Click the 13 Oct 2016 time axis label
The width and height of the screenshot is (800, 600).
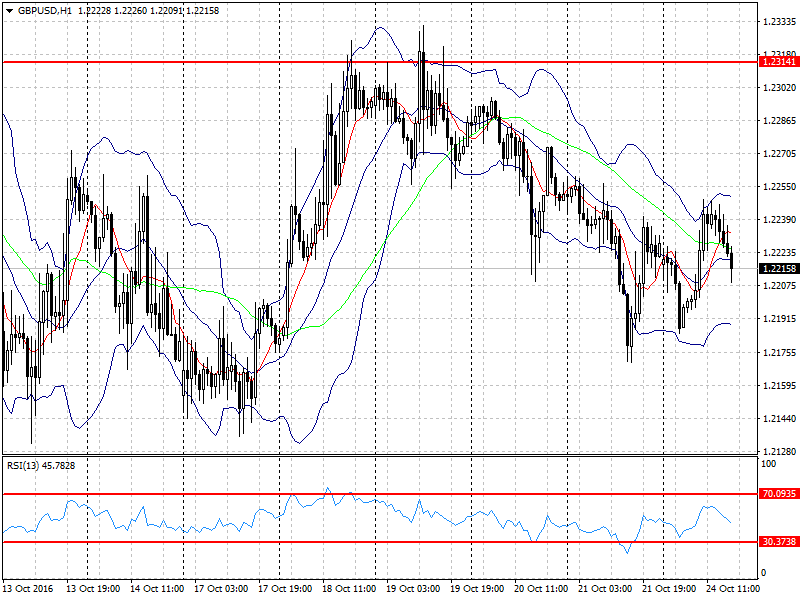tap(28, 588)
